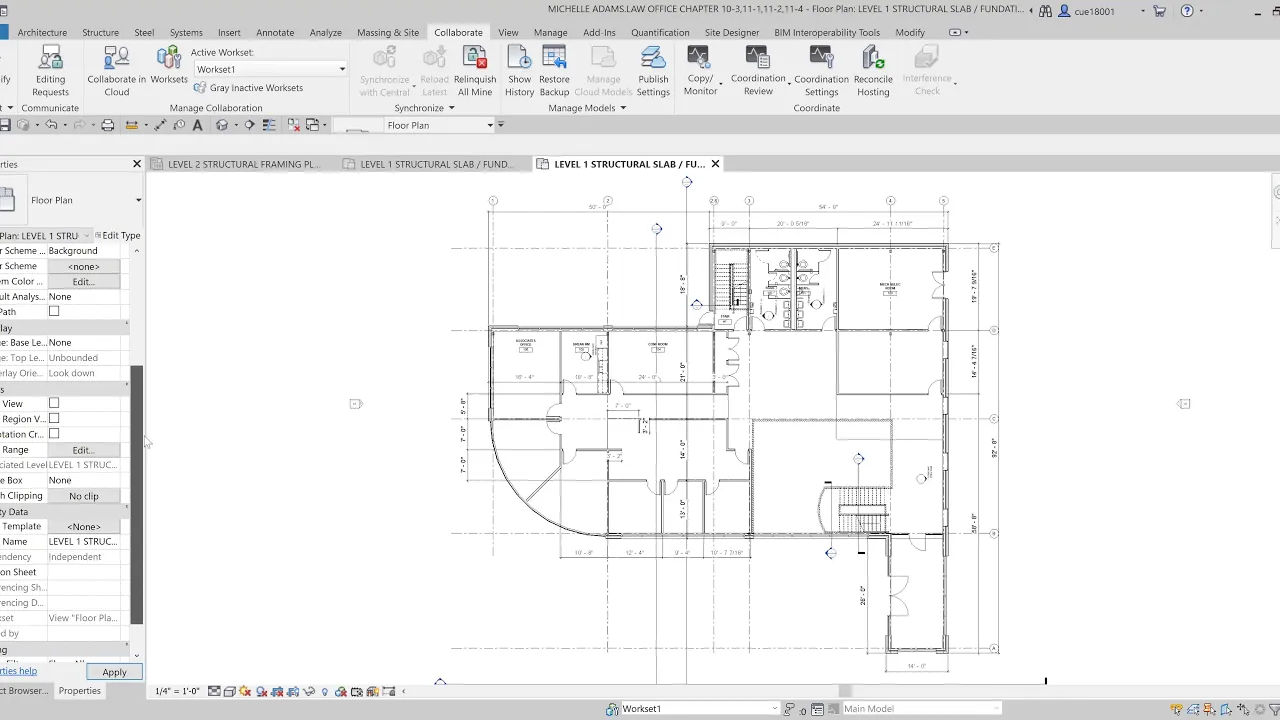Select the Text tool (A icon)
Screen dimensions: 1280x720
(197, 125)
